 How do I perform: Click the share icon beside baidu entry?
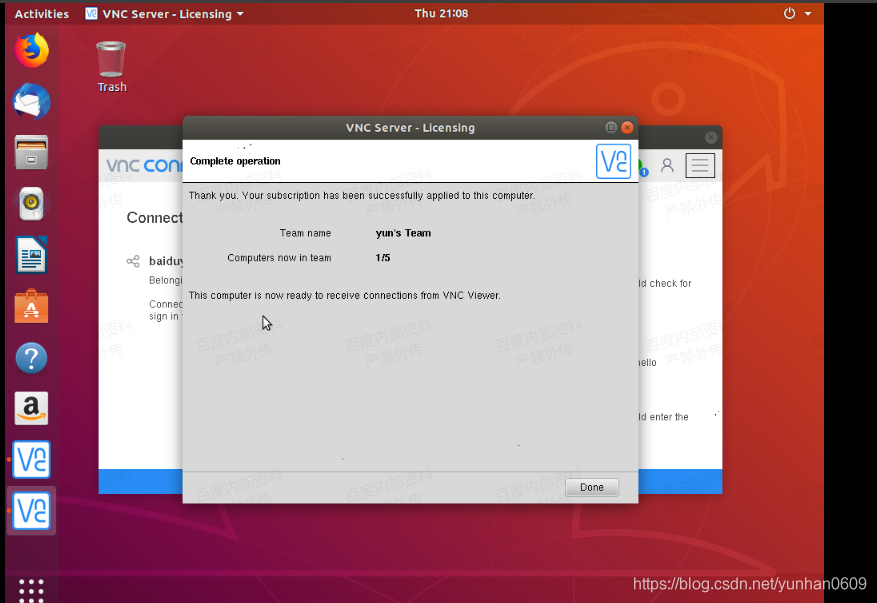coord(133,261)
